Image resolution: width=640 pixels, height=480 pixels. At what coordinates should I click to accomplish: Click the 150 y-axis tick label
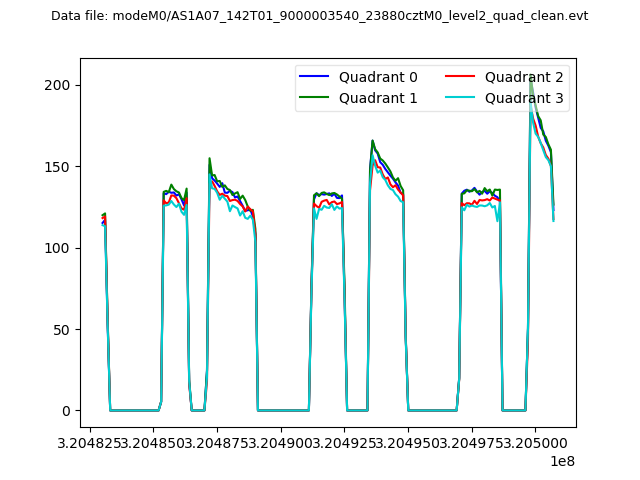click(60, 166)
